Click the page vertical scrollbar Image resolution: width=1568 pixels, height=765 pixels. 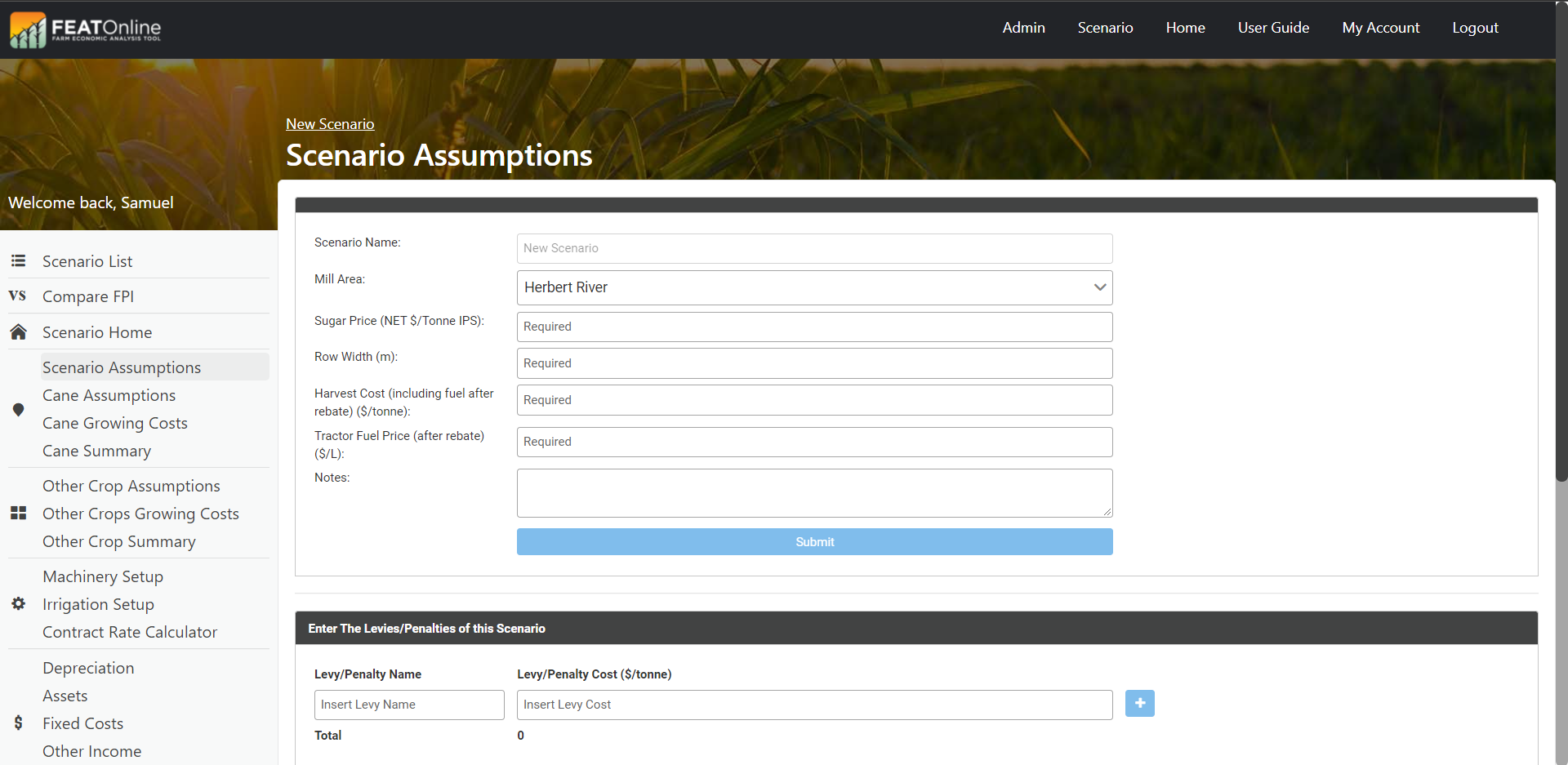point(1561,245)
